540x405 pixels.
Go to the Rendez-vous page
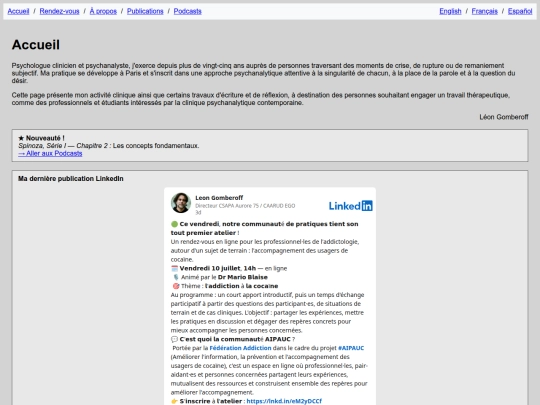pos(59,11)
